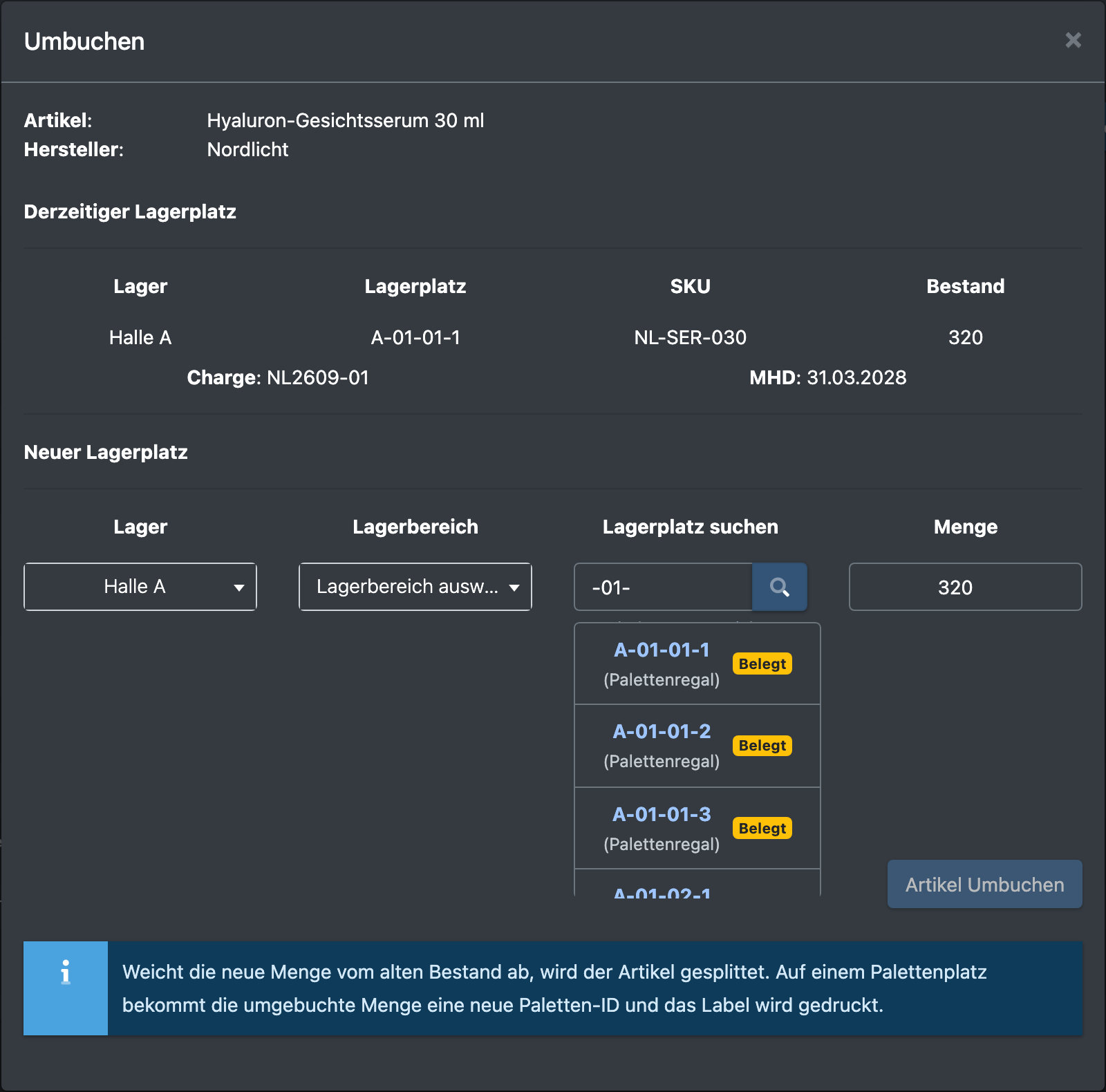Image resolution: width=1106 pixels, height=1092 pixels.
Task: Click Halle A in current location row
Action: click(140, 337)
